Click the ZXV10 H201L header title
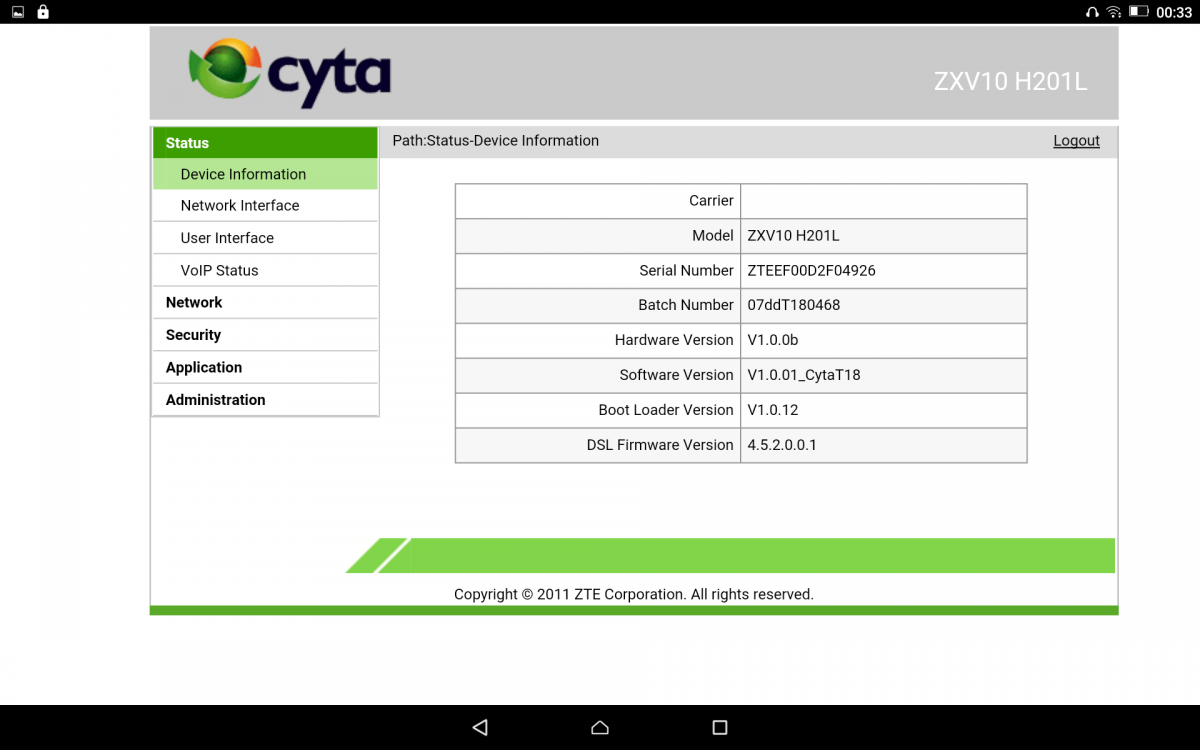The width and height of the screenshot is (1200, 750). tap(1010, 82)
